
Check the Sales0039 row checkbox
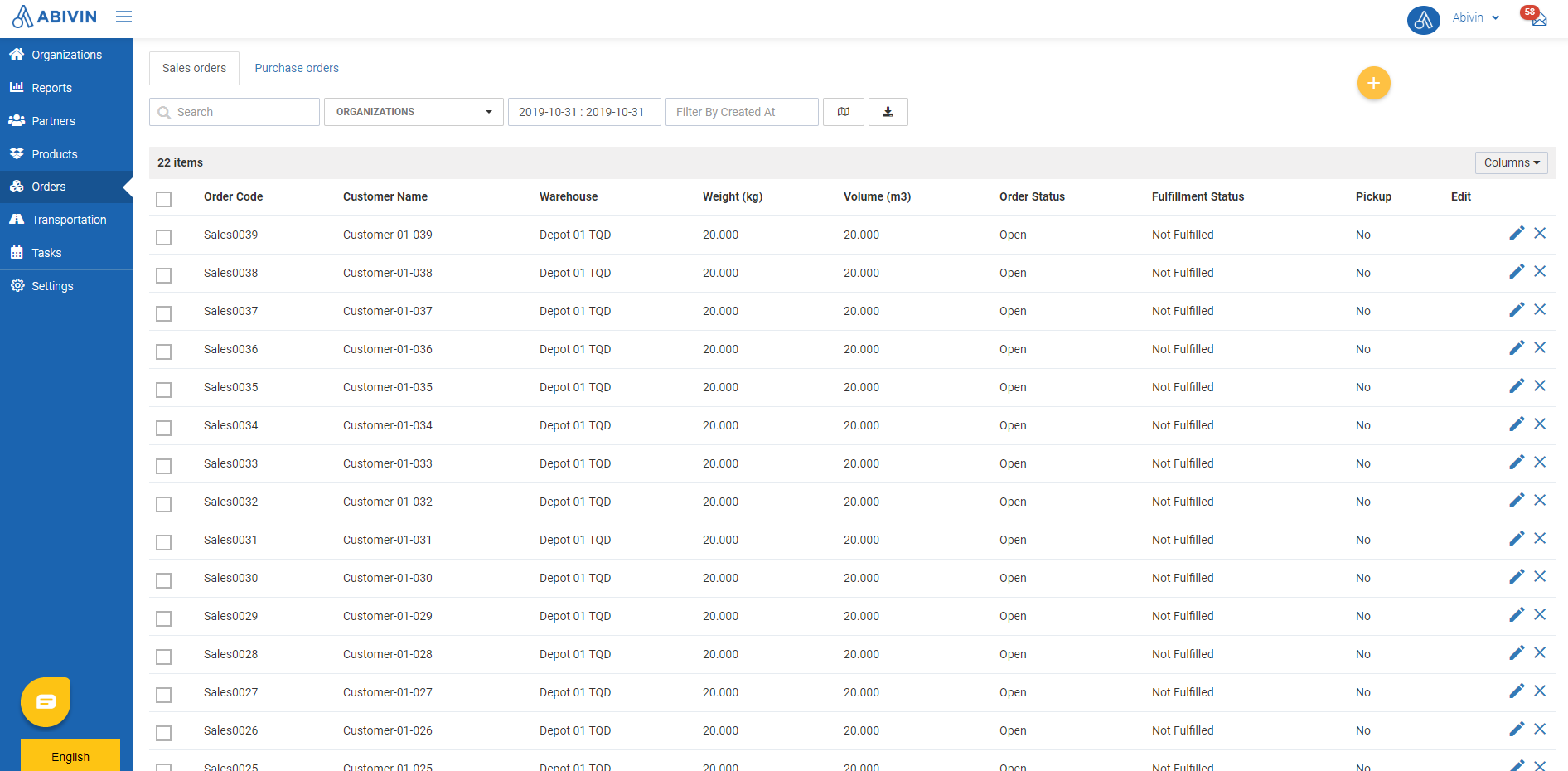click(x=164, y=237)
